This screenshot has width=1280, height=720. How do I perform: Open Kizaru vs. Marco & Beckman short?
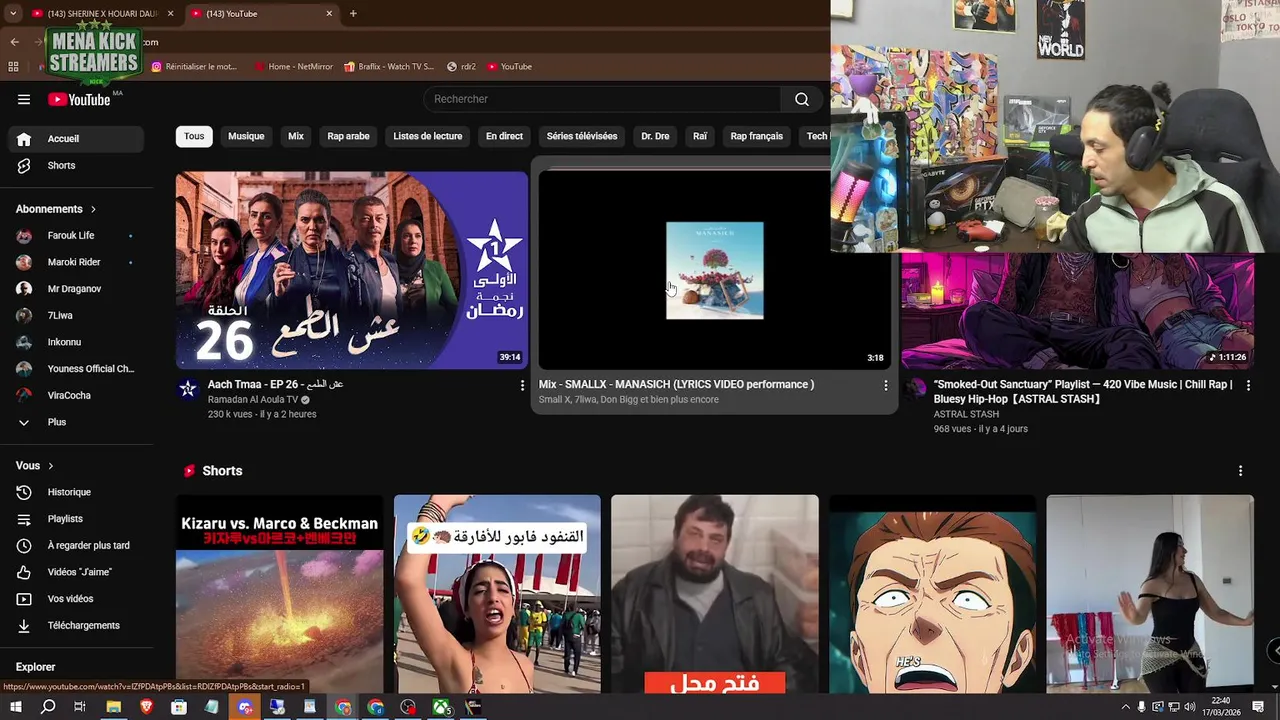pos(279,594)
